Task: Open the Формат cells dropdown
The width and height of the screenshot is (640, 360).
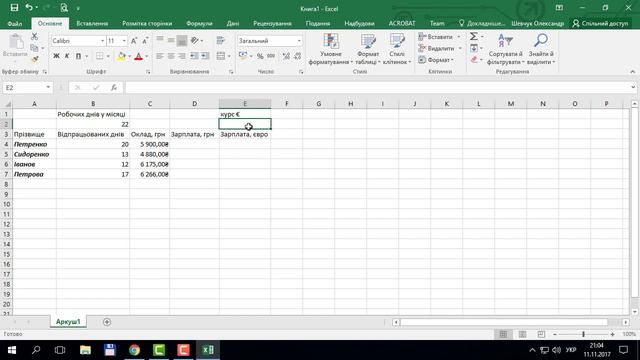Action: pos(436,60)
